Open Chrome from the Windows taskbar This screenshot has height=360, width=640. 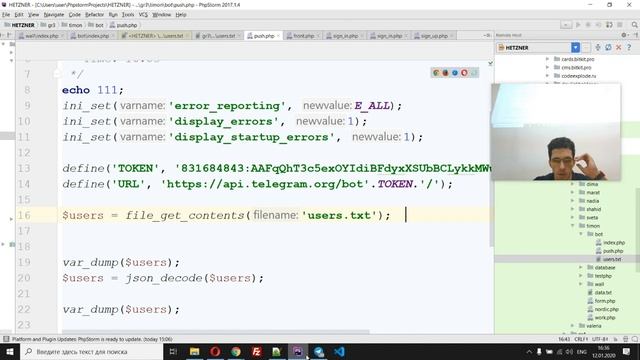coord(236,351)
